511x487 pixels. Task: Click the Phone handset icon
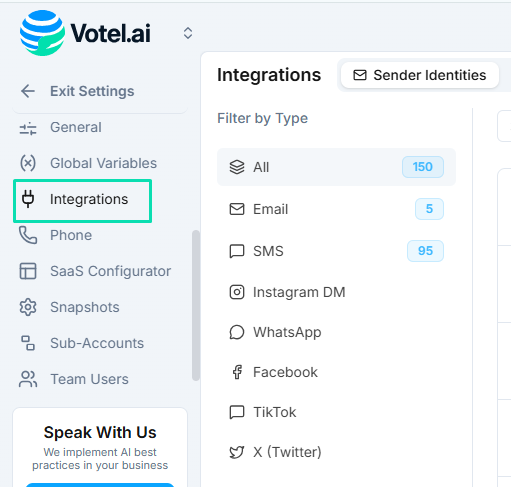[28, 235]
